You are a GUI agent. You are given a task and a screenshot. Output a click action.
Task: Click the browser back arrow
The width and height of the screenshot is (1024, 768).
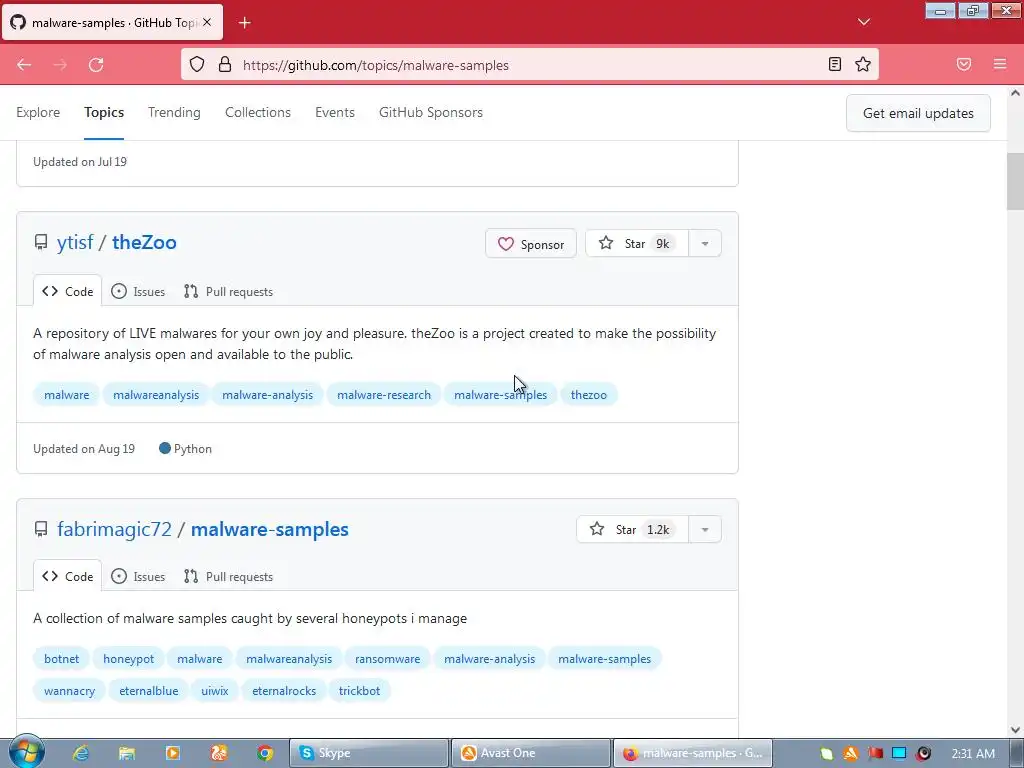click(x=24, y=65)
